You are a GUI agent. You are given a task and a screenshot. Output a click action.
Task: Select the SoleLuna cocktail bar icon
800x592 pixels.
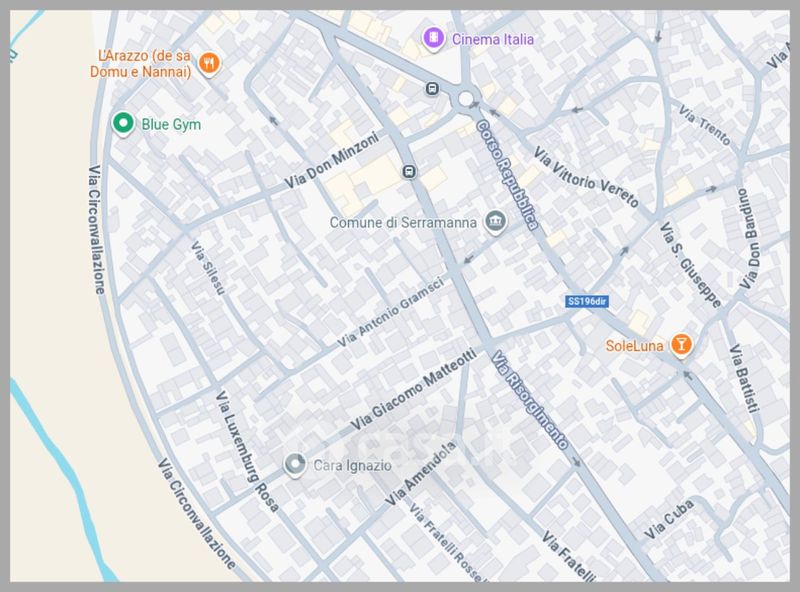681,345
